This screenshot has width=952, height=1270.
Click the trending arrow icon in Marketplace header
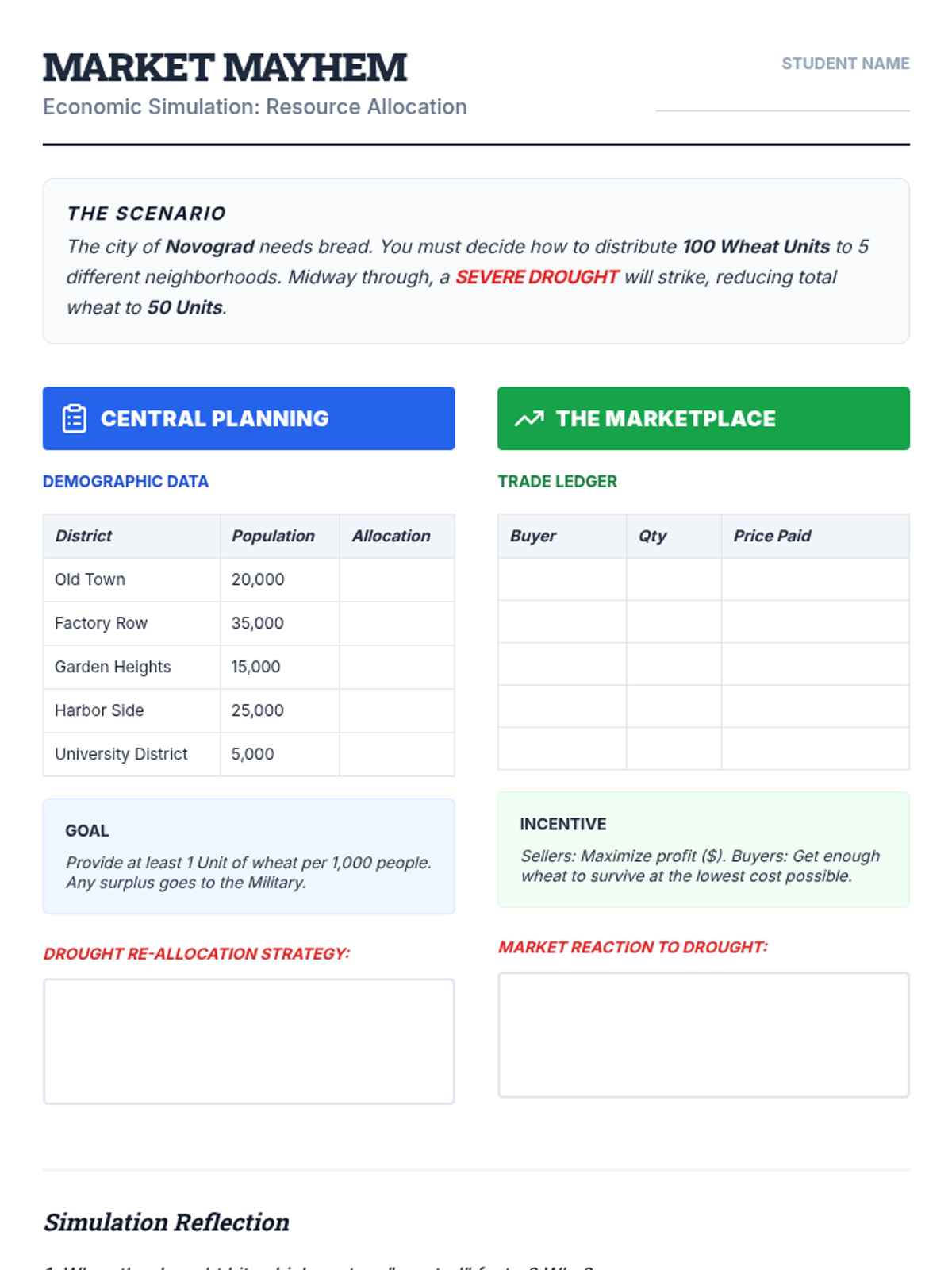tap(529, 418)
